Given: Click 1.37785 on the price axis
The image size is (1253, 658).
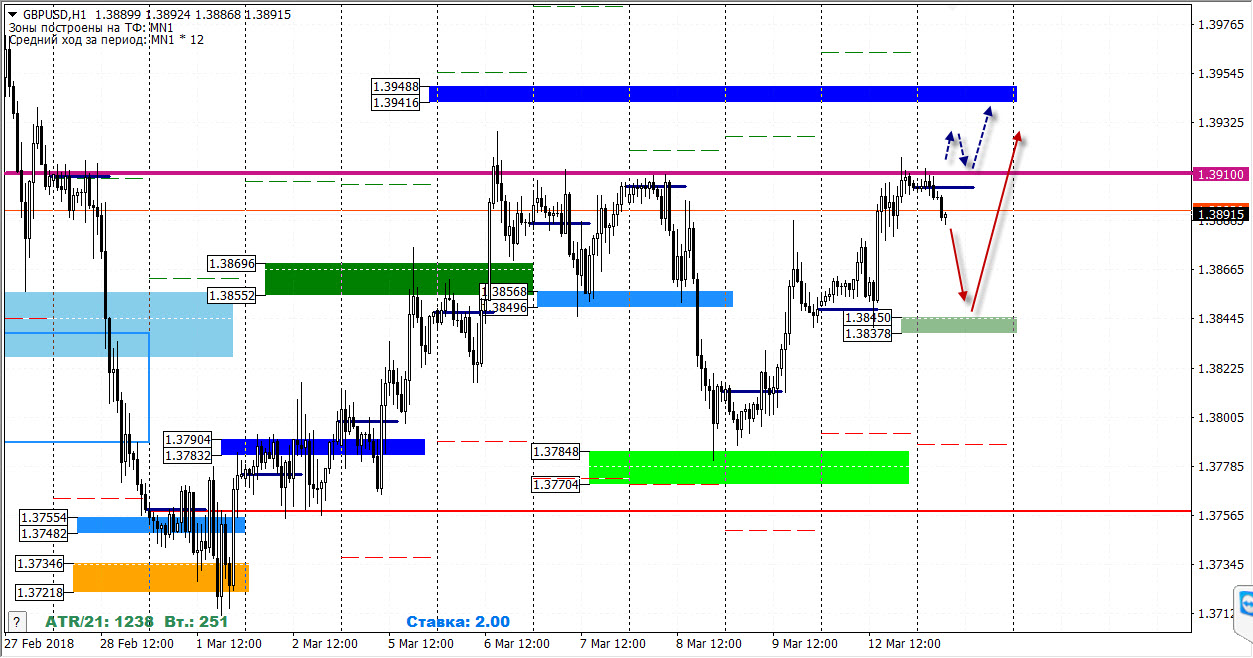Looking at the screenshot, I should [1222, 467].
